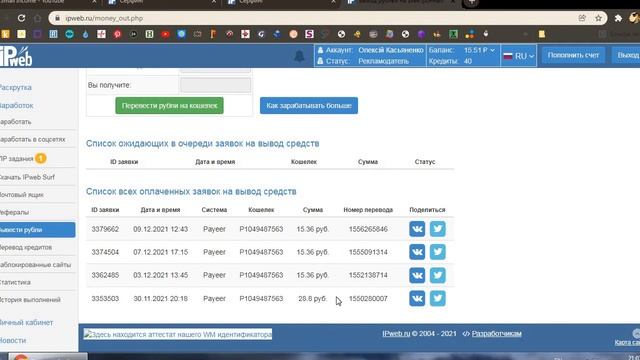Click transfer number 1552138714
Screen dimensions: 640x360
[x=368, y=275]
